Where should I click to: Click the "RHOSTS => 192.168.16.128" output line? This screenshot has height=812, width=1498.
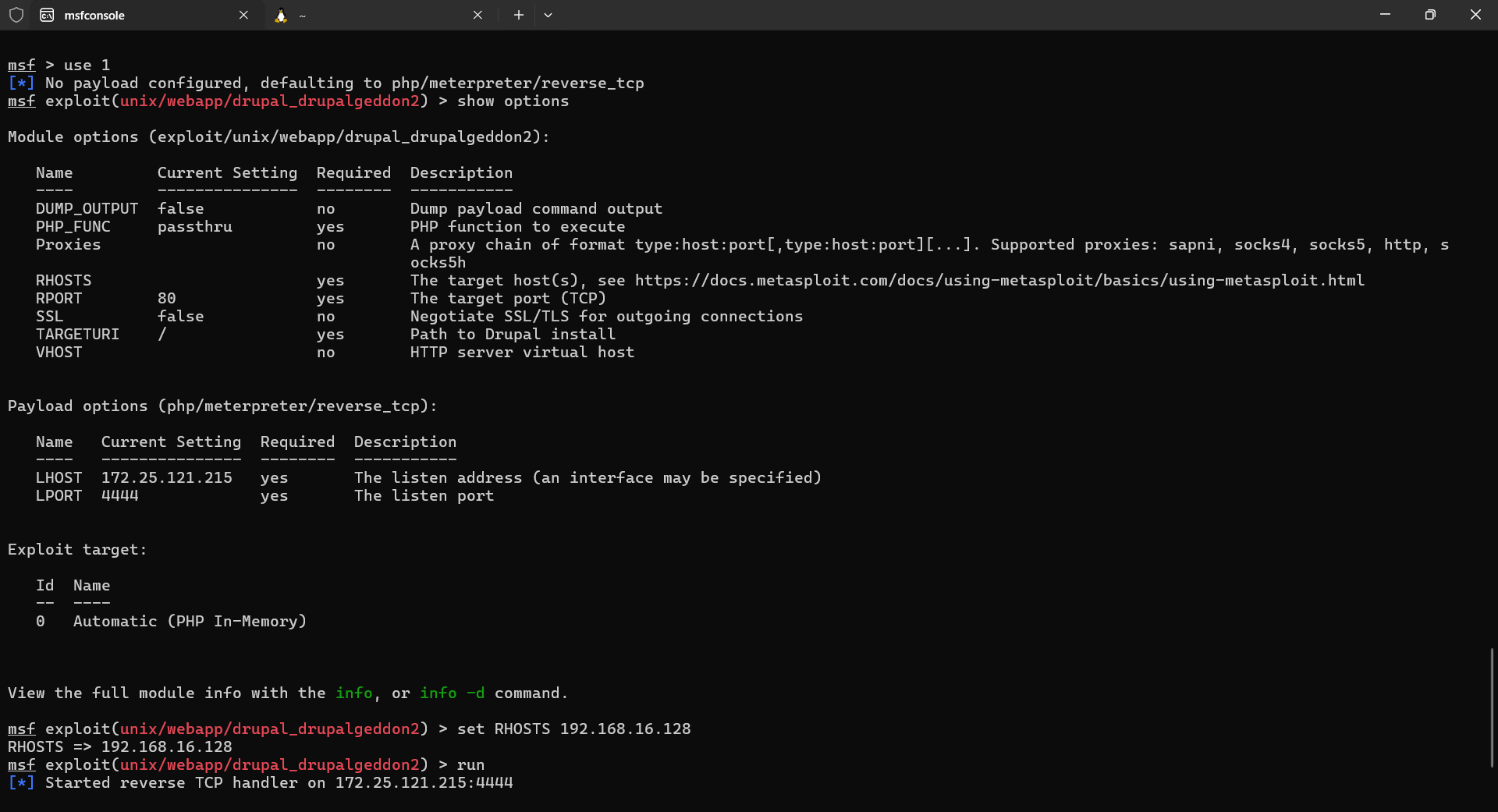(120, 746)
